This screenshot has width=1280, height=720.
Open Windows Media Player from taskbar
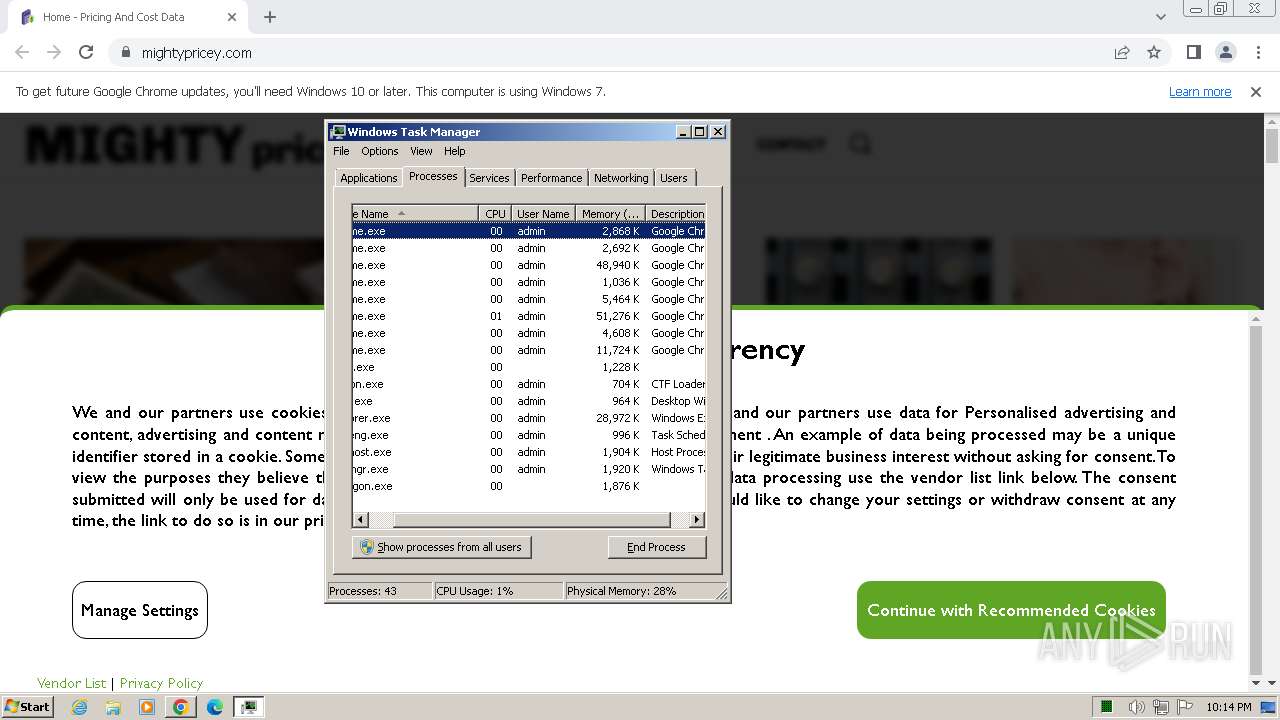(147, 707)
